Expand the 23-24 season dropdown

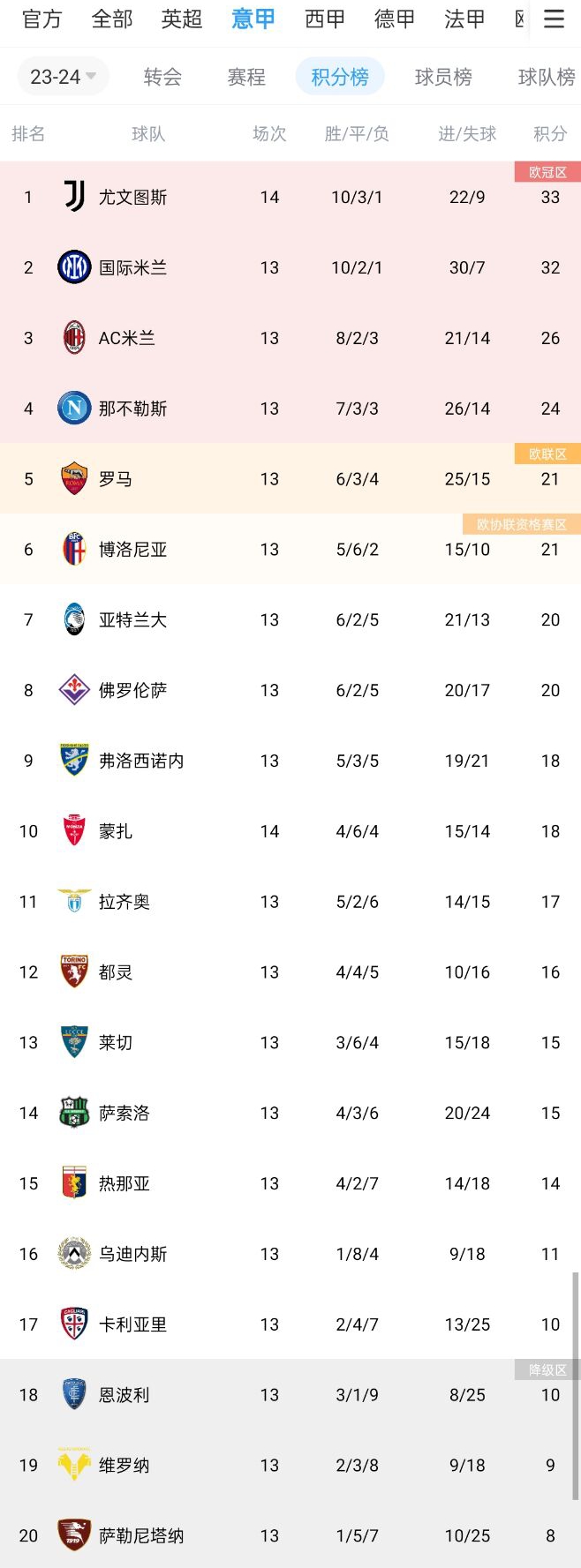pyautogui.click(x=63, y=77)
